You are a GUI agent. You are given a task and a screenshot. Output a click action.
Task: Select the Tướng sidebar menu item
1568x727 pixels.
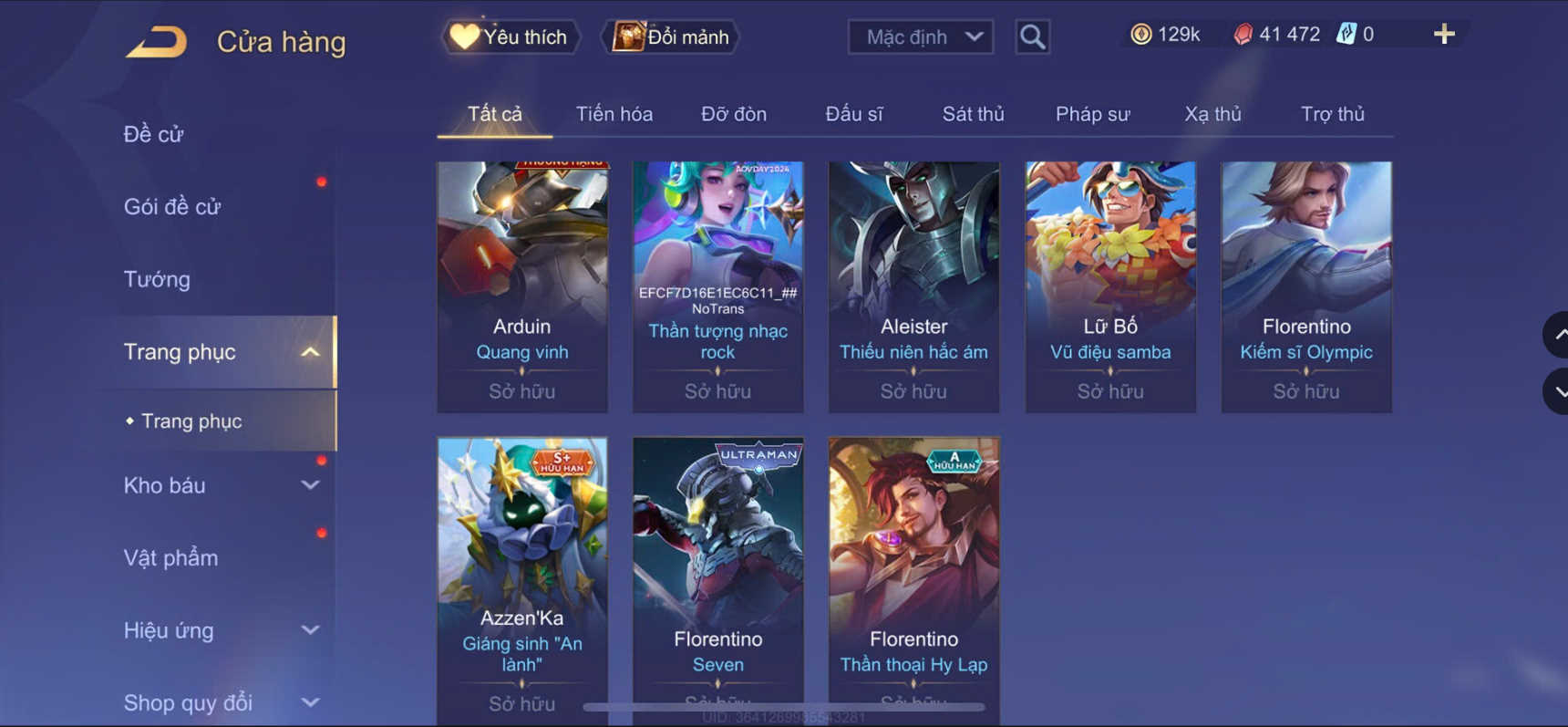tap(157, 279)
